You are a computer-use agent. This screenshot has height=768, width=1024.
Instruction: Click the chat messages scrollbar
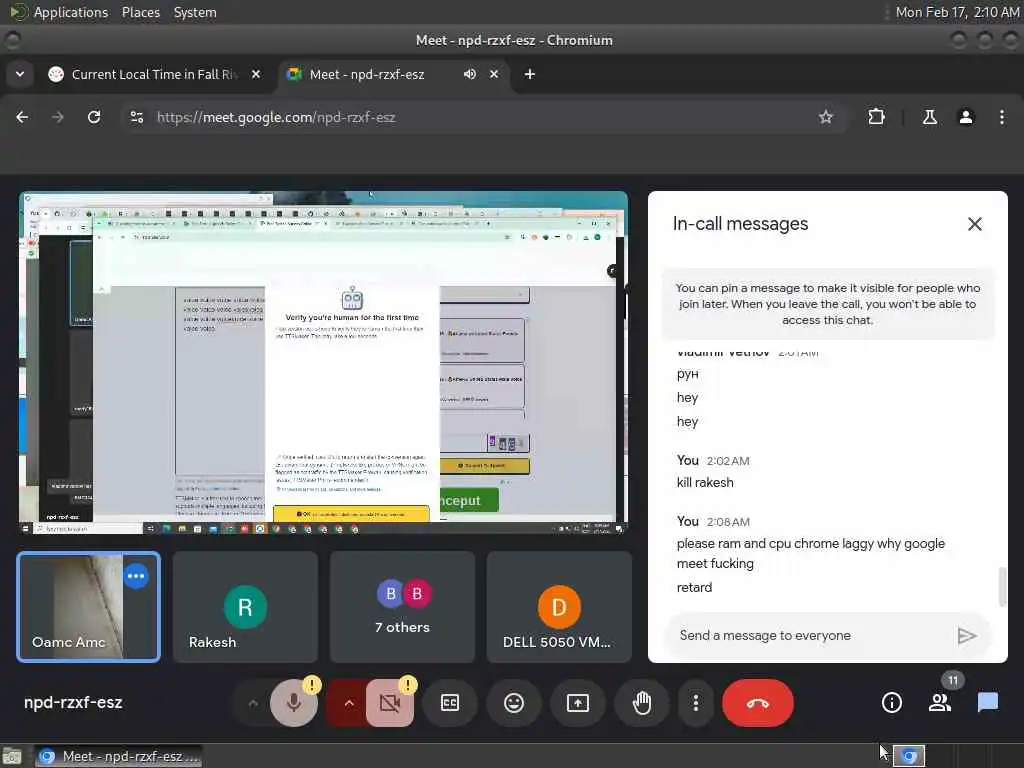(x=1002, y=587)
